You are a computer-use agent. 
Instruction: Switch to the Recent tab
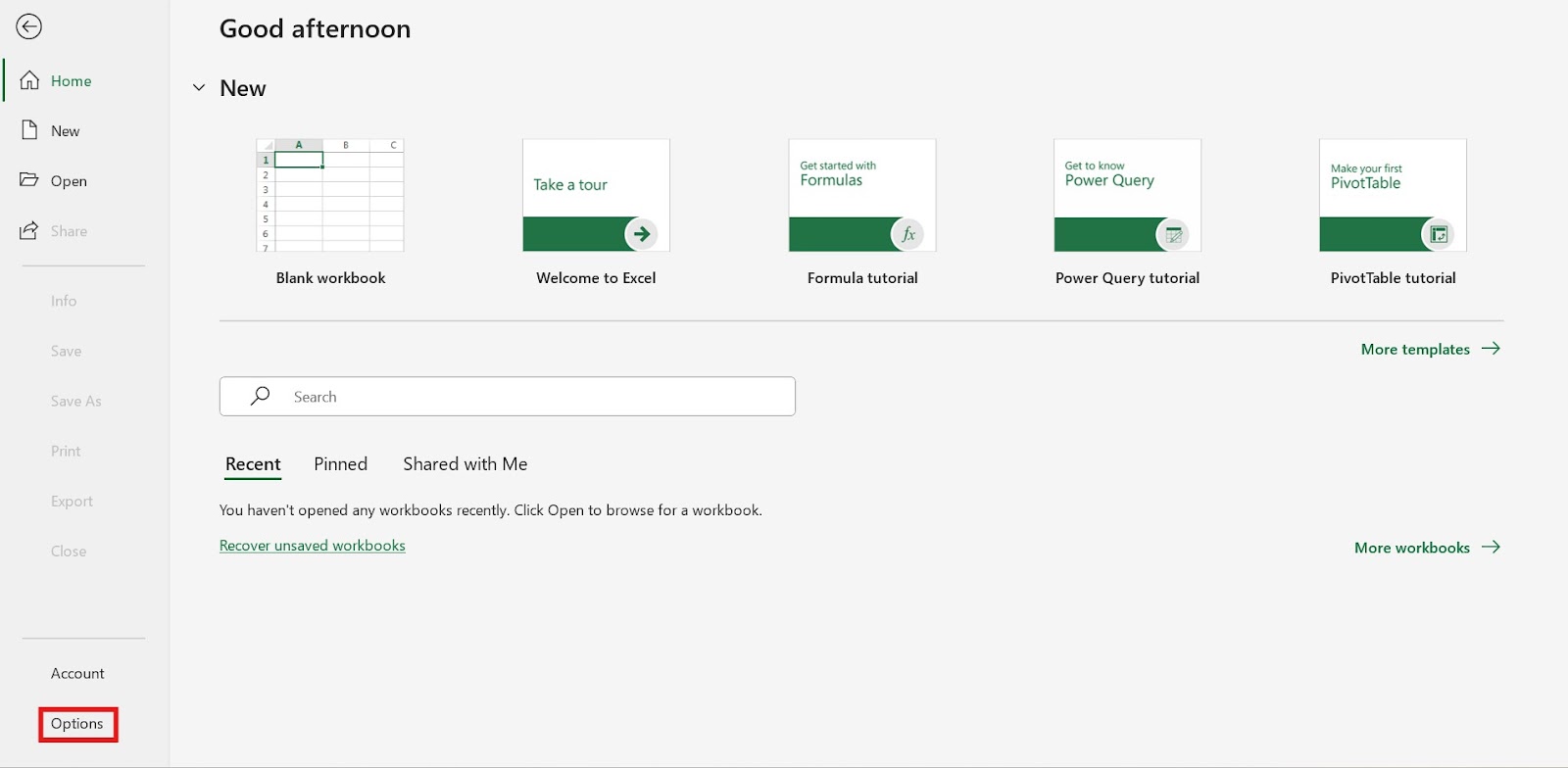(x=253, y=464)
